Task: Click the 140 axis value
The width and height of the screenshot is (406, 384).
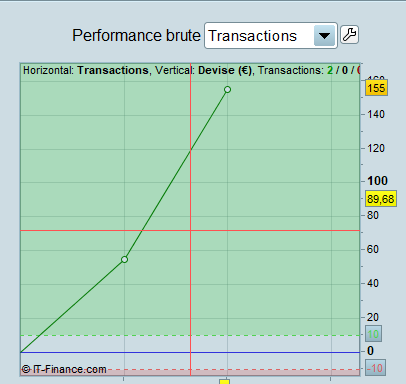Action: [x=376, y=114]
